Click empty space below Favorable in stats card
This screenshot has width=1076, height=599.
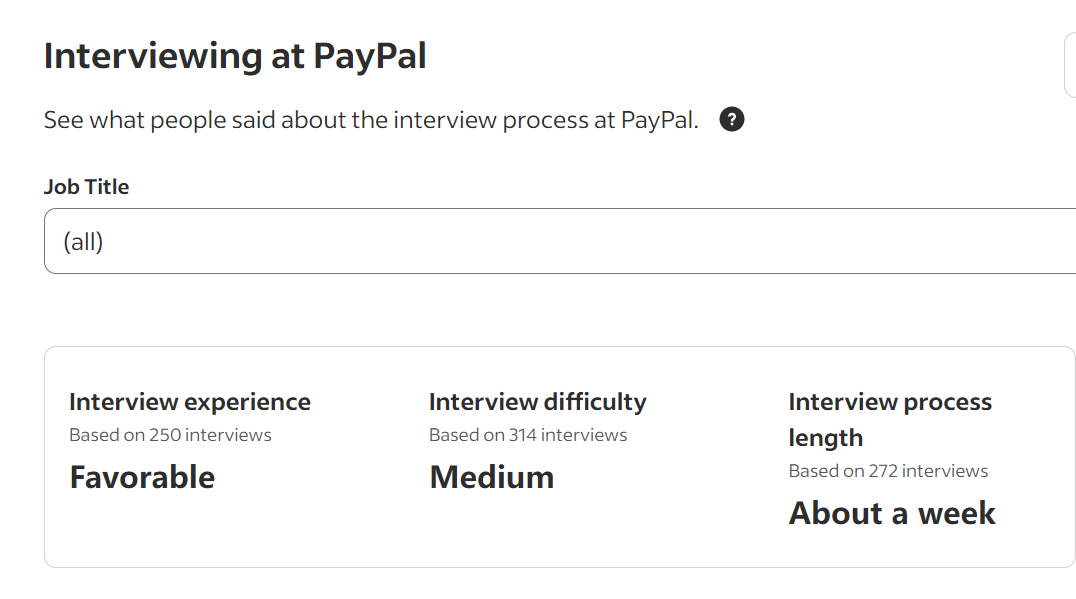point(206,532)
